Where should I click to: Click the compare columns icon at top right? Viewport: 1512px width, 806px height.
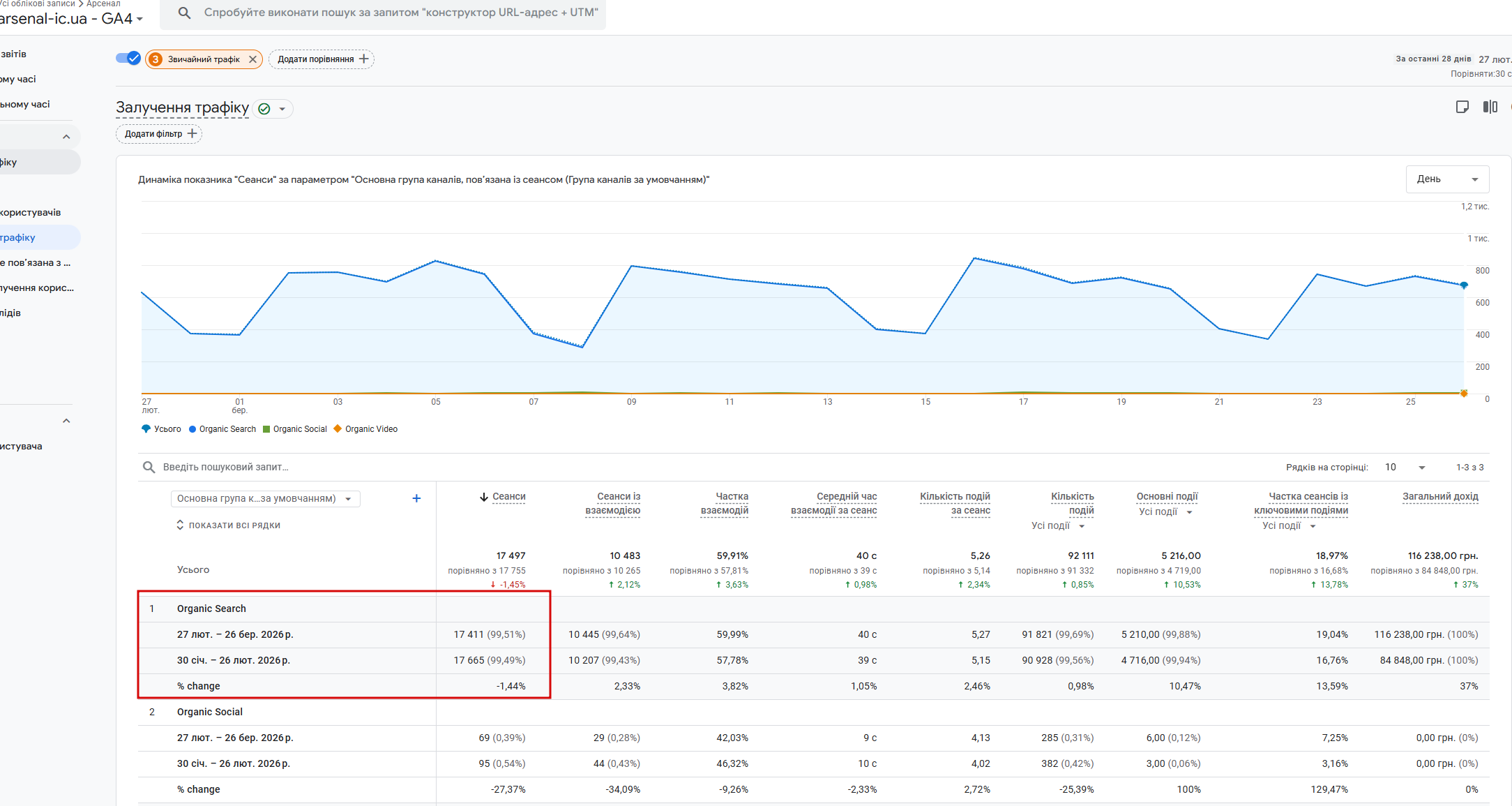click(x=1490, y=107)
